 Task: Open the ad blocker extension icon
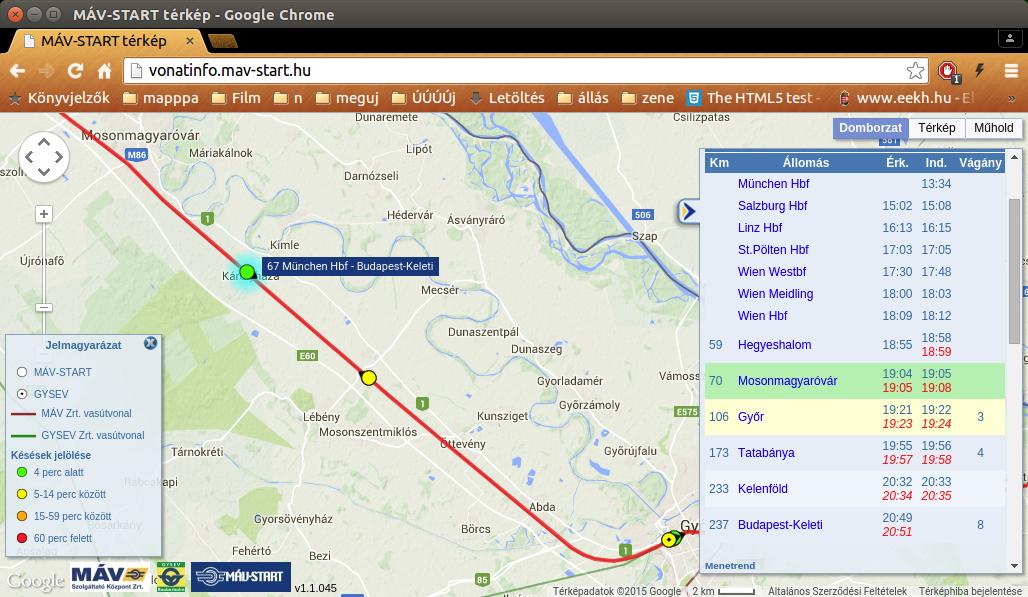pyautogui.click(x=947, y=71)
